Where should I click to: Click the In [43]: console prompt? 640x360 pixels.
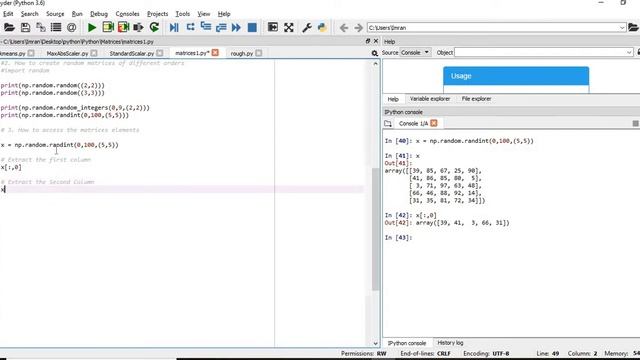point(398,238)
